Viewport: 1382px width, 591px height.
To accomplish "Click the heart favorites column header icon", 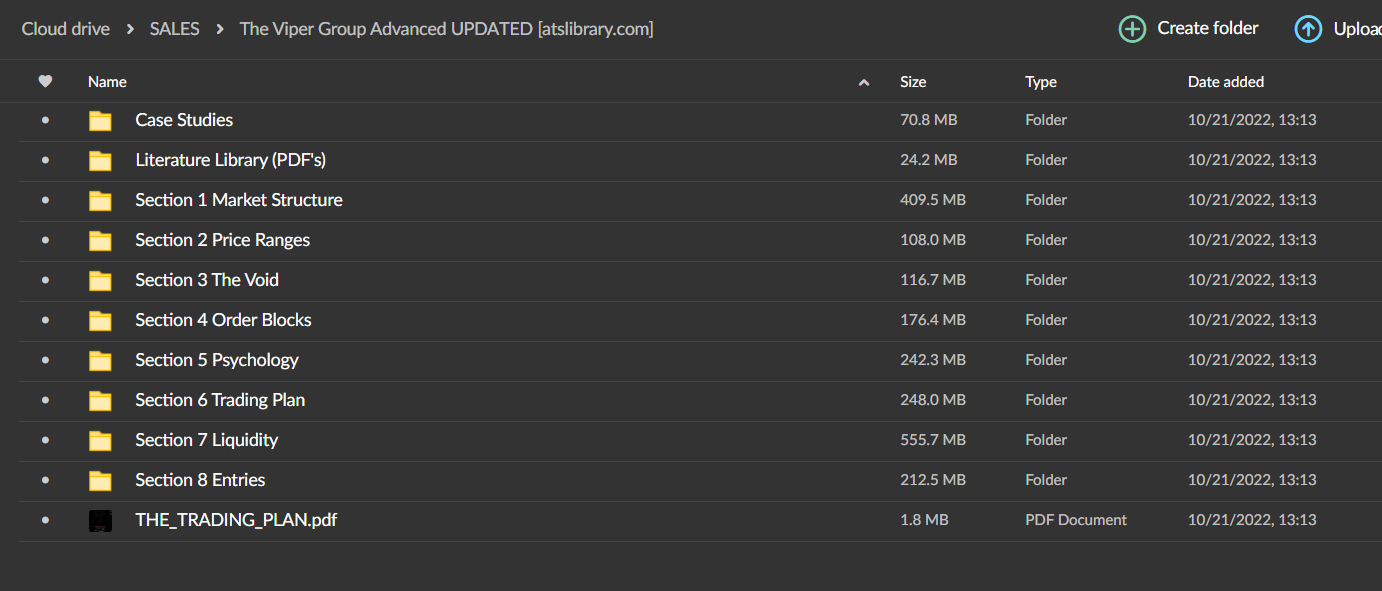I will pyautogui.click(x=45, y=82).
